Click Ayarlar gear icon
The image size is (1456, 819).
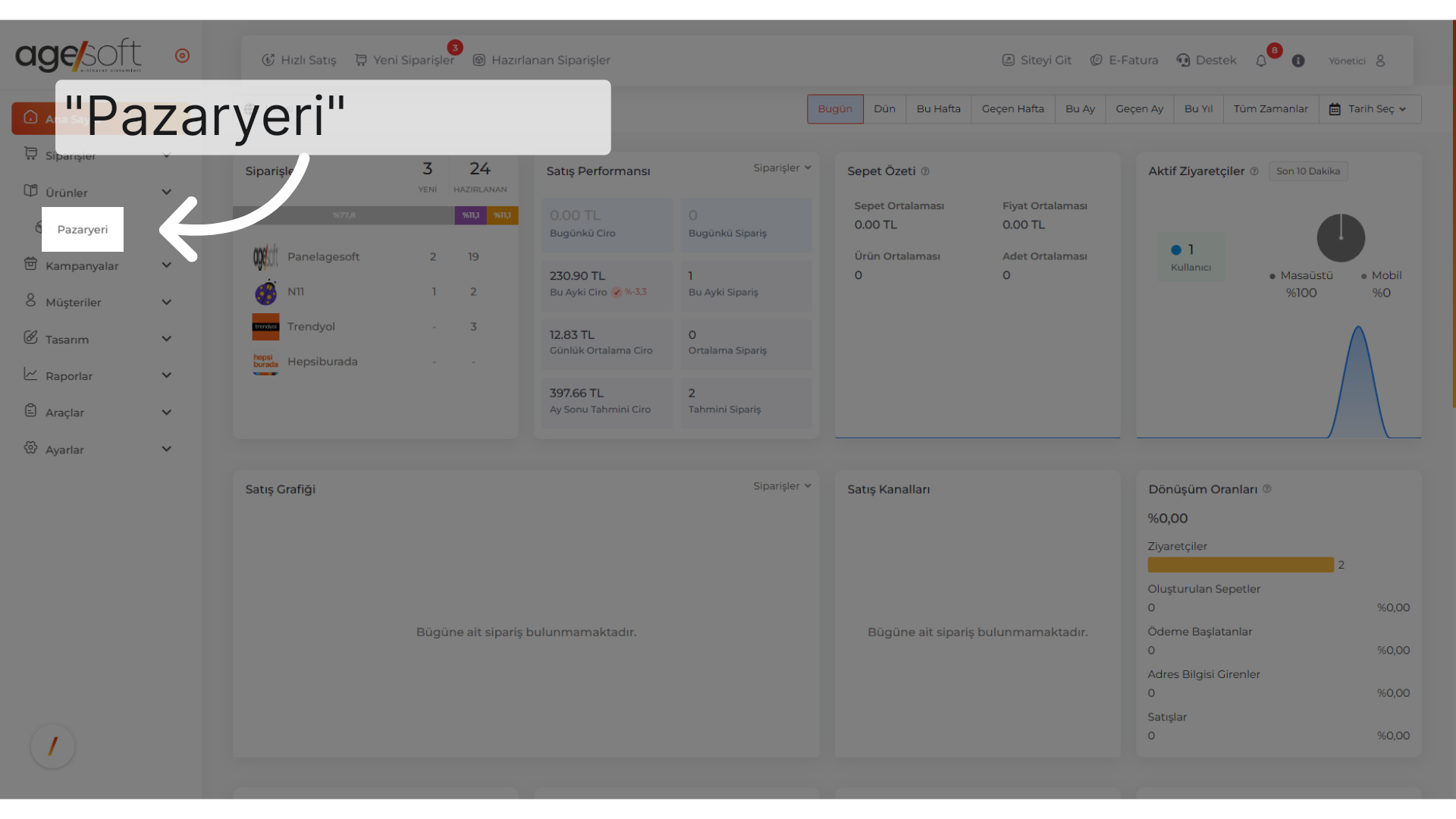click(x=30, y=447)
